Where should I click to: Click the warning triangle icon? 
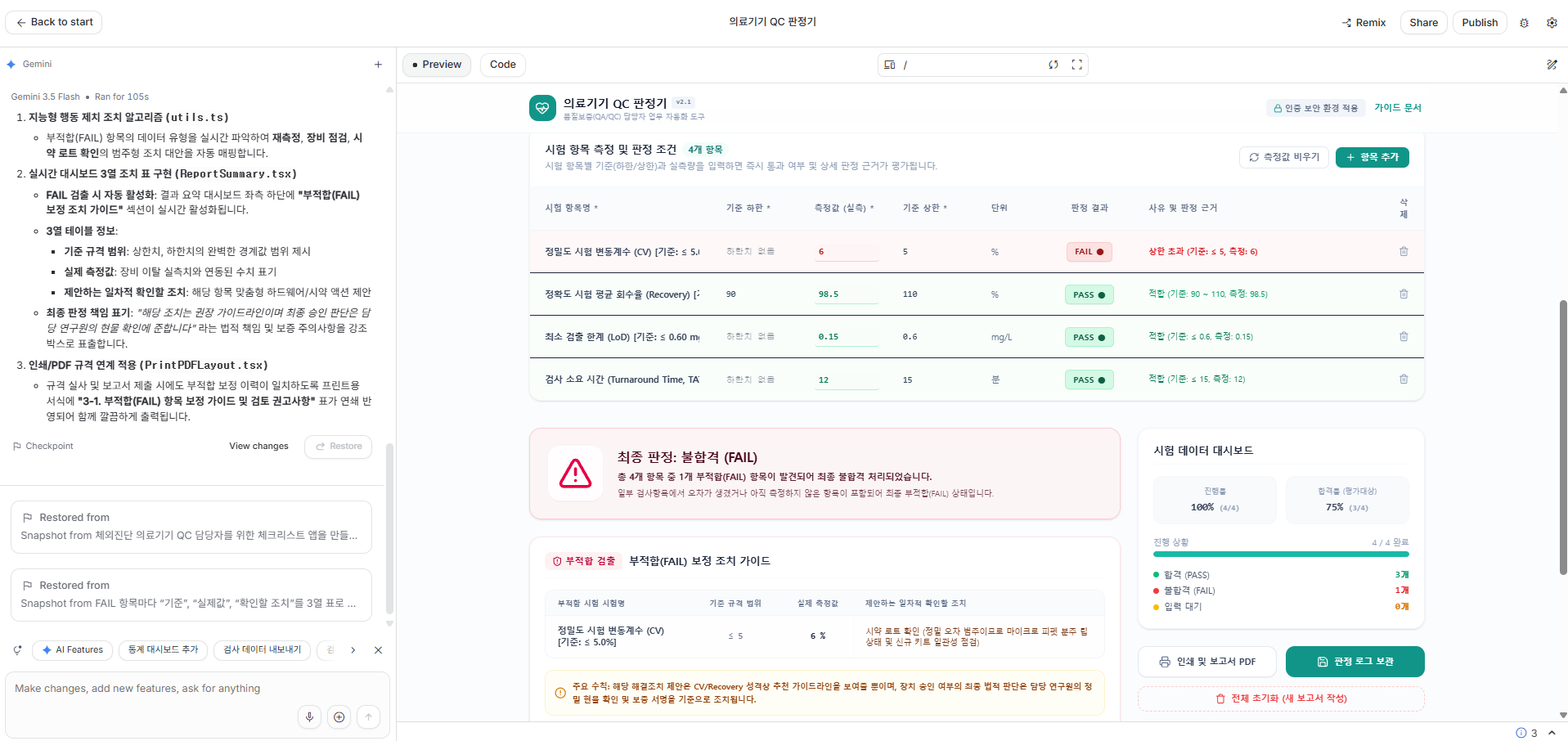(x=575, y=473)
